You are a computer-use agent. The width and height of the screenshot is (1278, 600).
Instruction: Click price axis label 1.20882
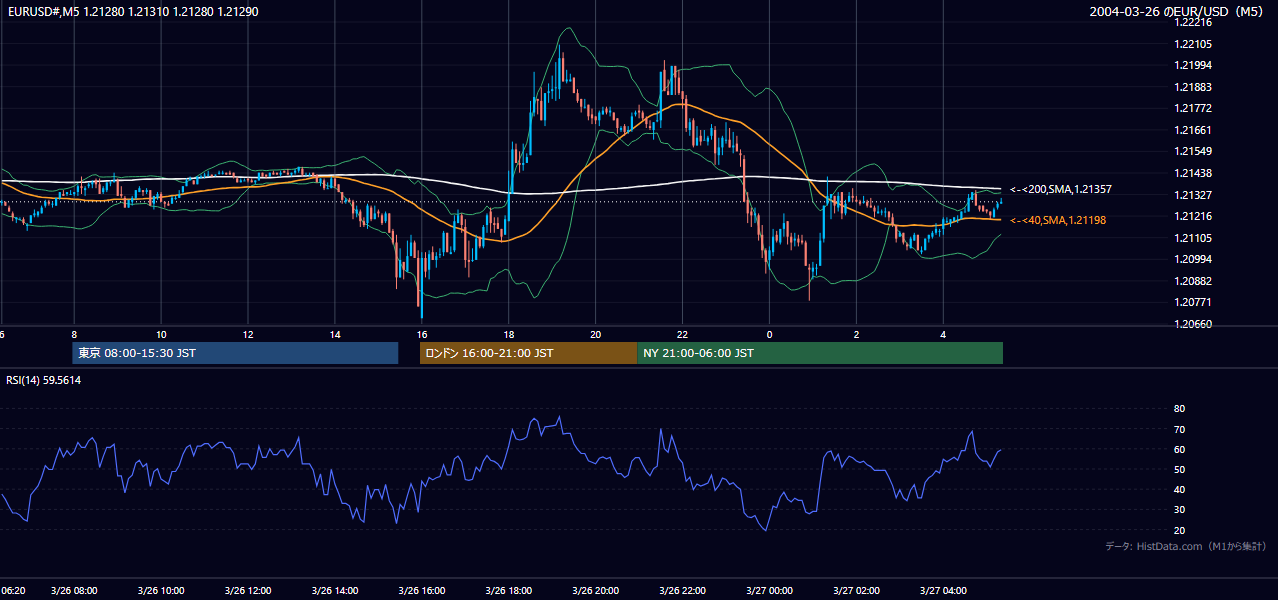(x=1192, y=281)
